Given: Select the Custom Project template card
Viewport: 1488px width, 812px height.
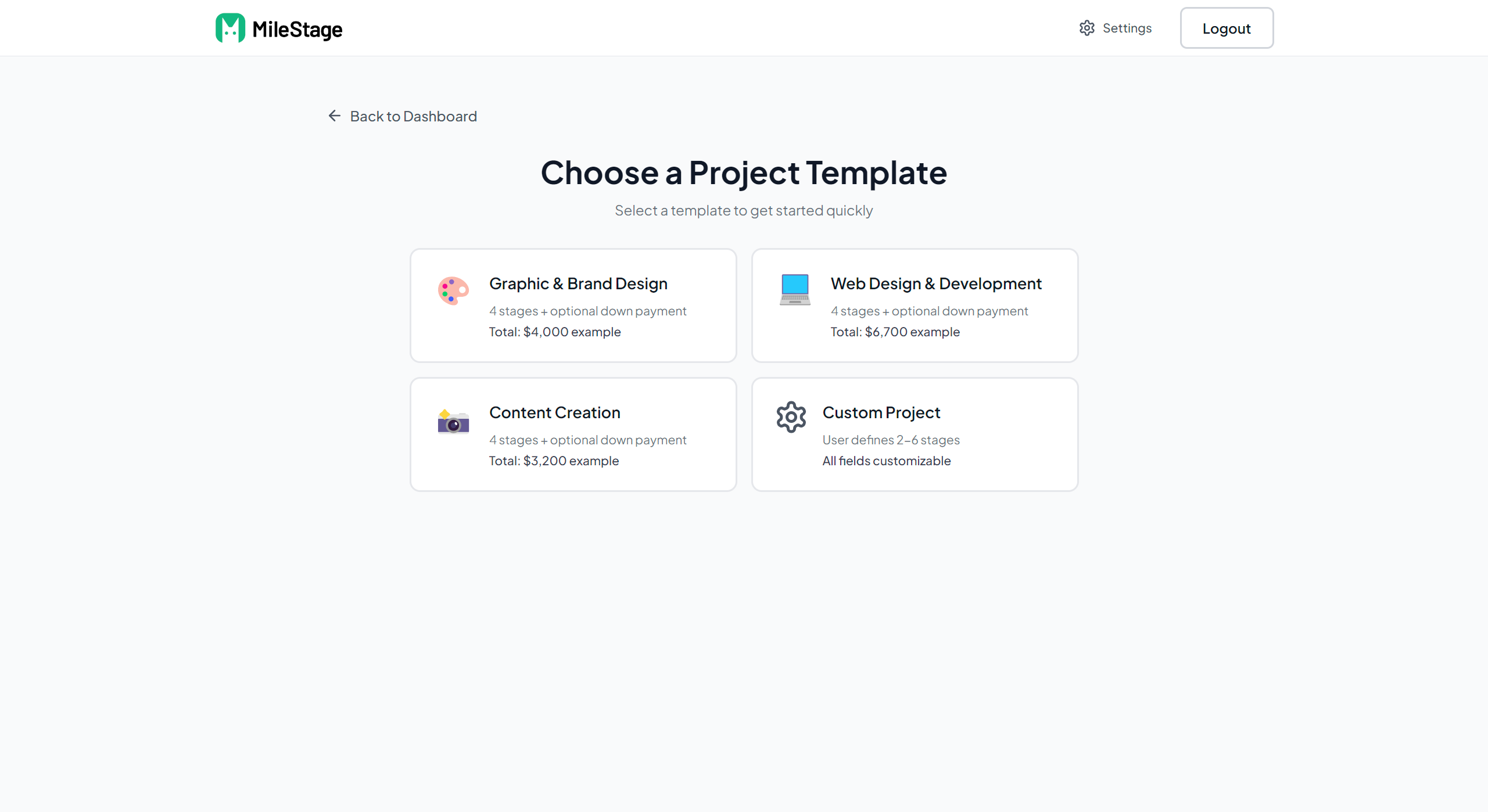Looking at the screenshot, I should pos(915,434).
